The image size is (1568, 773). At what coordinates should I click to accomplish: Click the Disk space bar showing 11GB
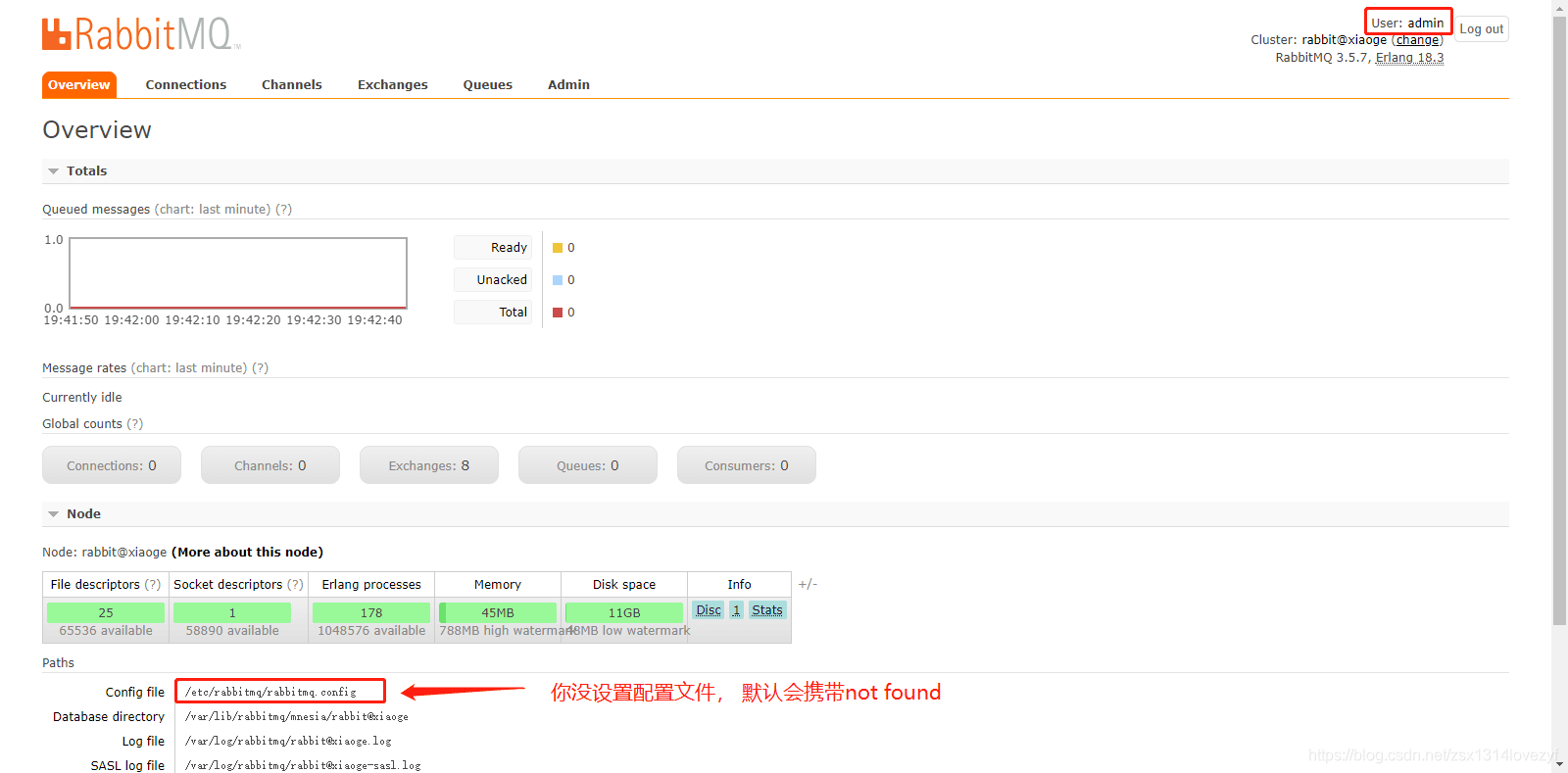pos(624,612)
